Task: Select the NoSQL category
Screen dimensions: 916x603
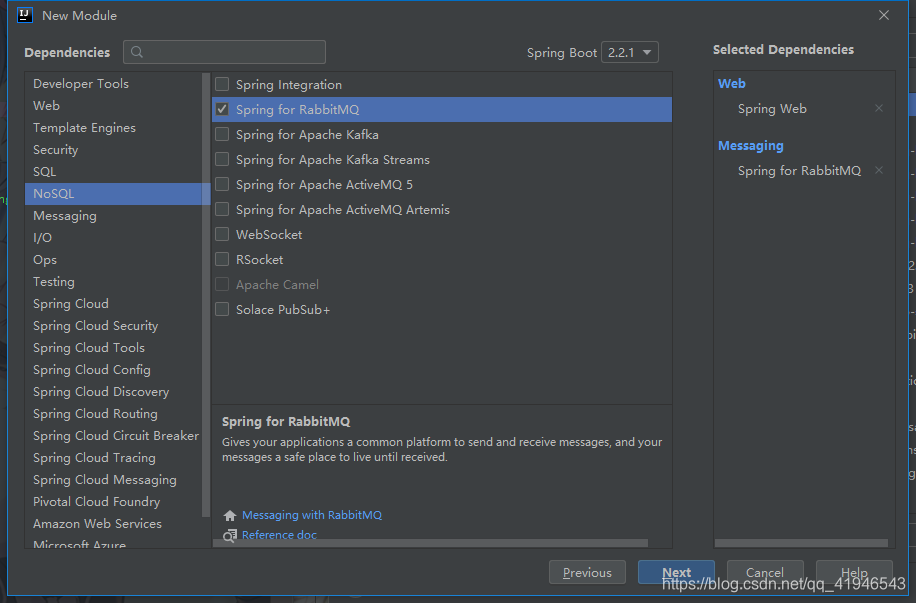Action: tap(113, 193)
